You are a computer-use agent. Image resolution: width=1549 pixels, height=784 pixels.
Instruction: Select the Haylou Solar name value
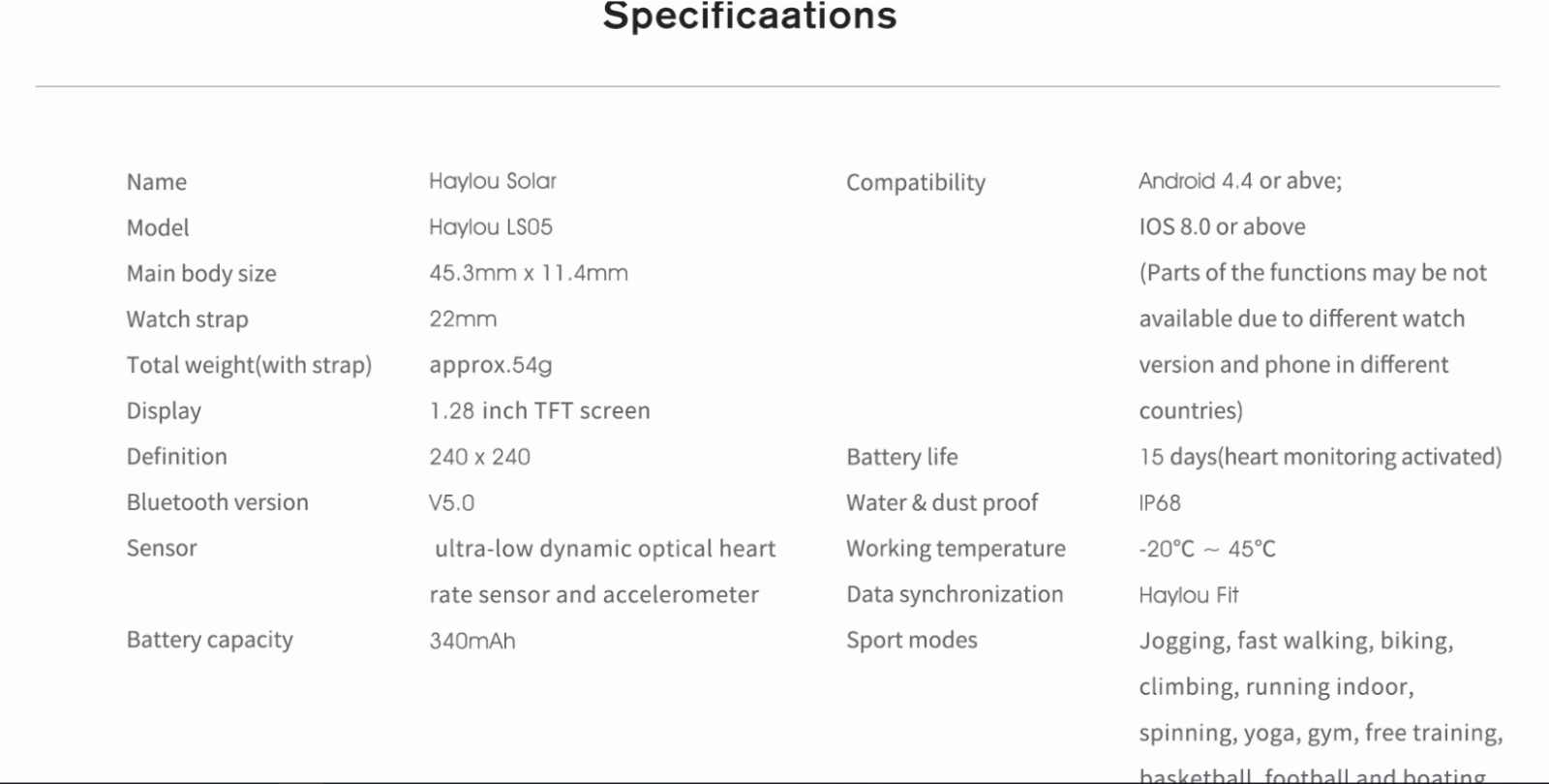point(493,181)
